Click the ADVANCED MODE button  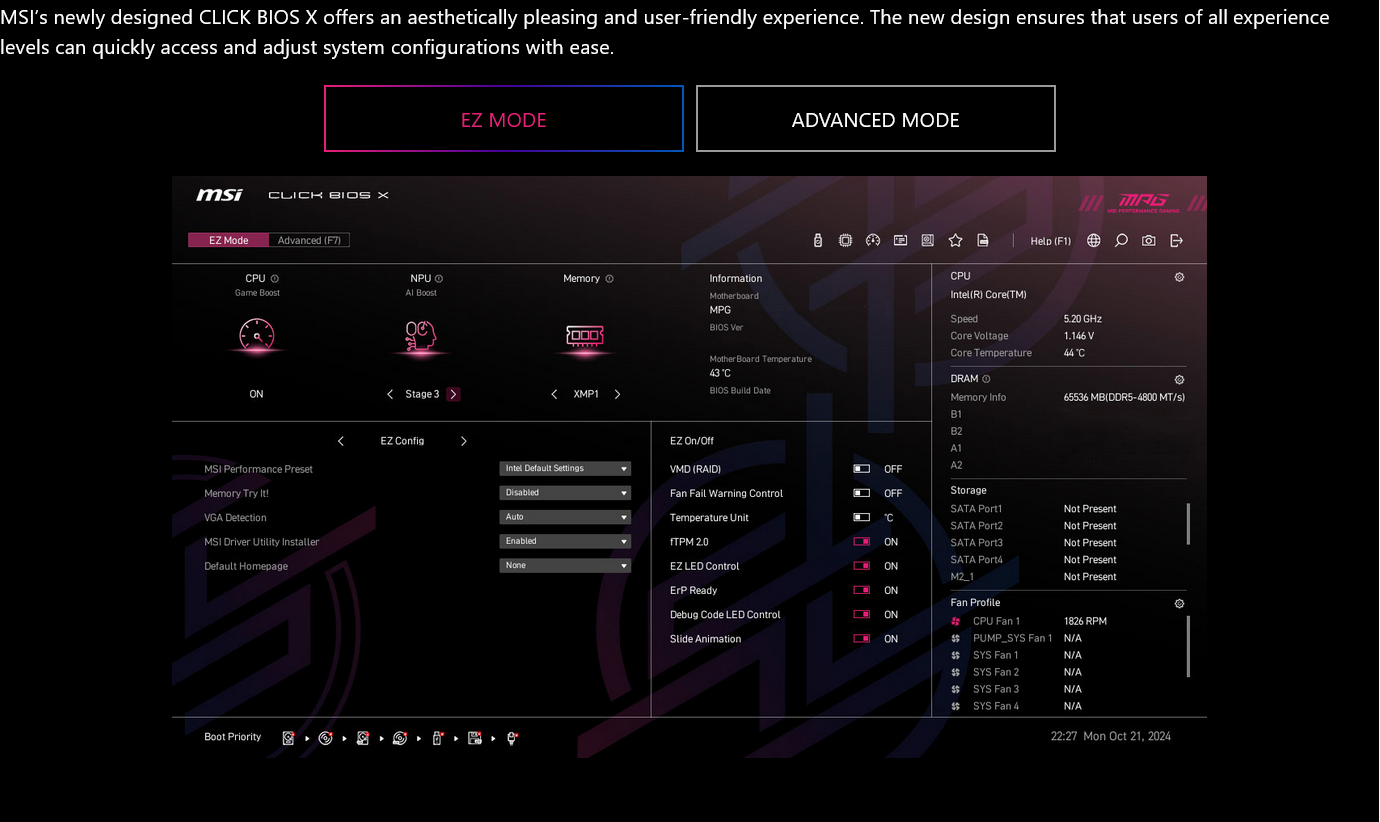point(875,119)
